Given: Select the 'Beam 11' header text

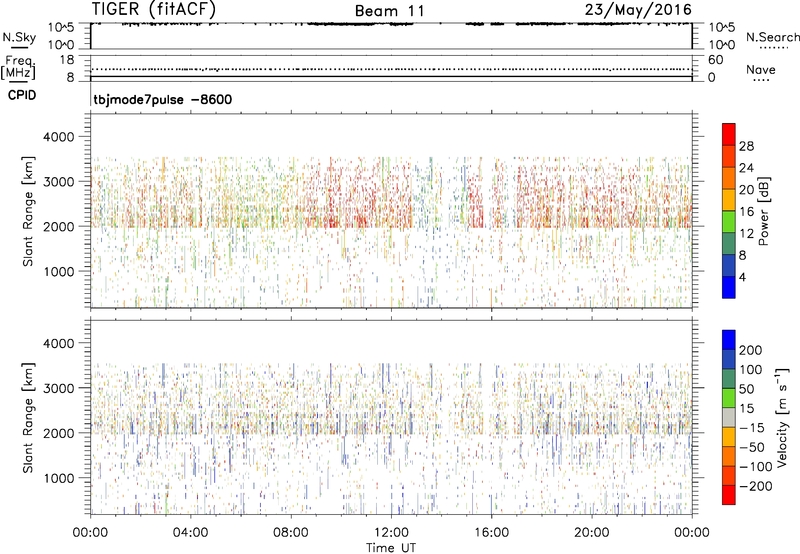Looking at the screenshot, I should tap(389, 11).
